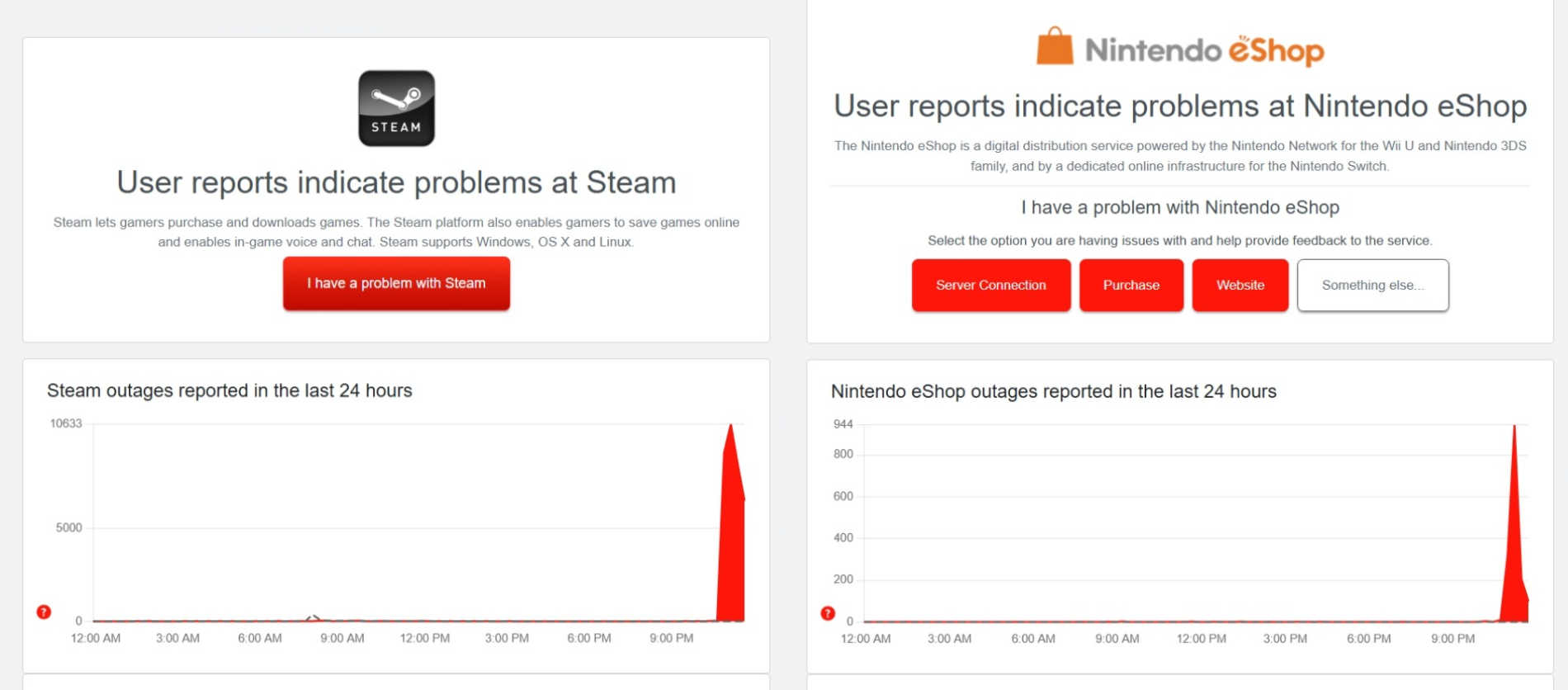The height and width of the screenshot is (690, 1568).
Task: Click the 10633 axis label on Steam chart
Action: (x=66, y=423)
